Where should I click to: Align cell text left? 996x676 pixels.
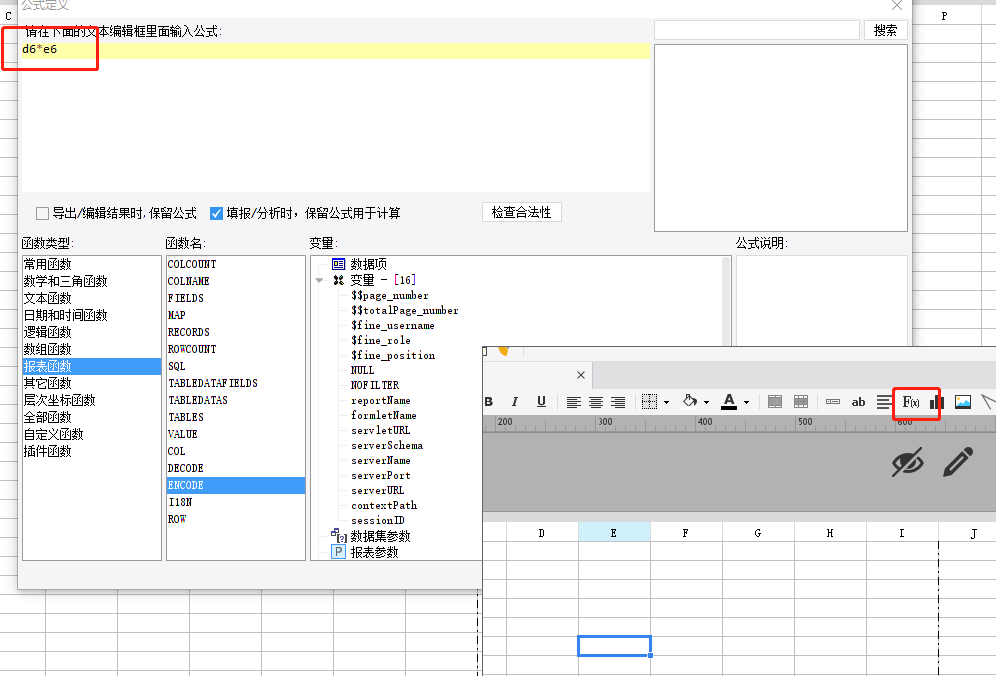[x=574, y=402]
